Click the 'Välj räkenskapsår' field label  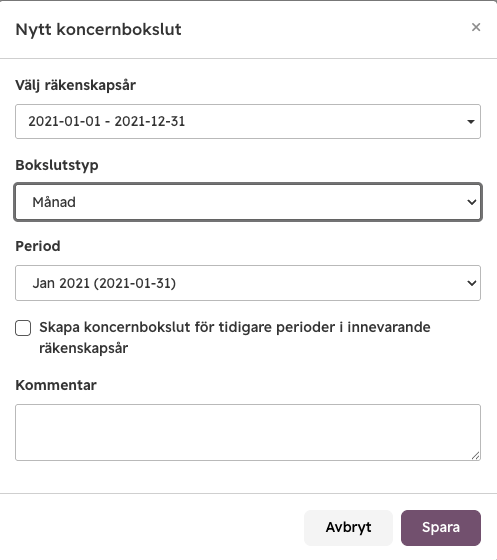tap(75, 85)
